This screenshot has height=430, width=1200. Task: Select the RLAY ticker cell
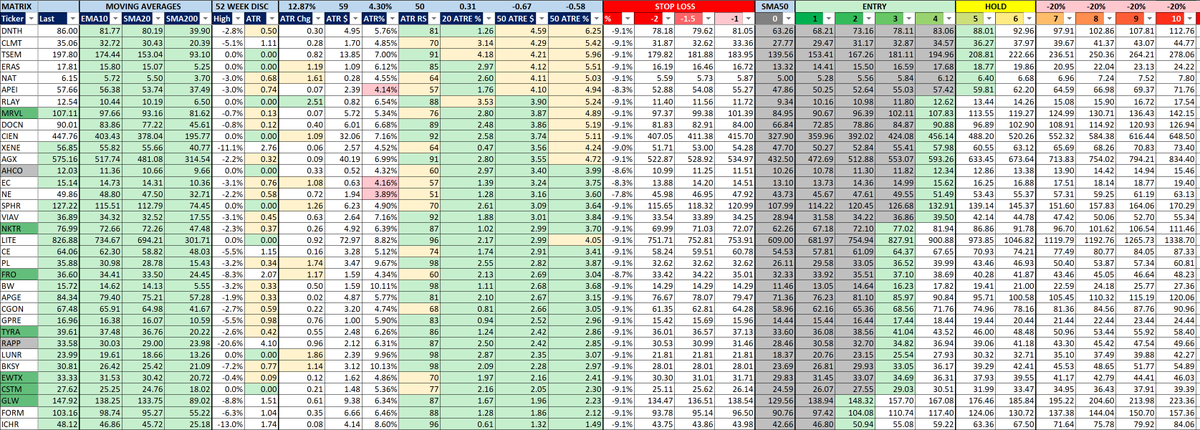[20, 102]
